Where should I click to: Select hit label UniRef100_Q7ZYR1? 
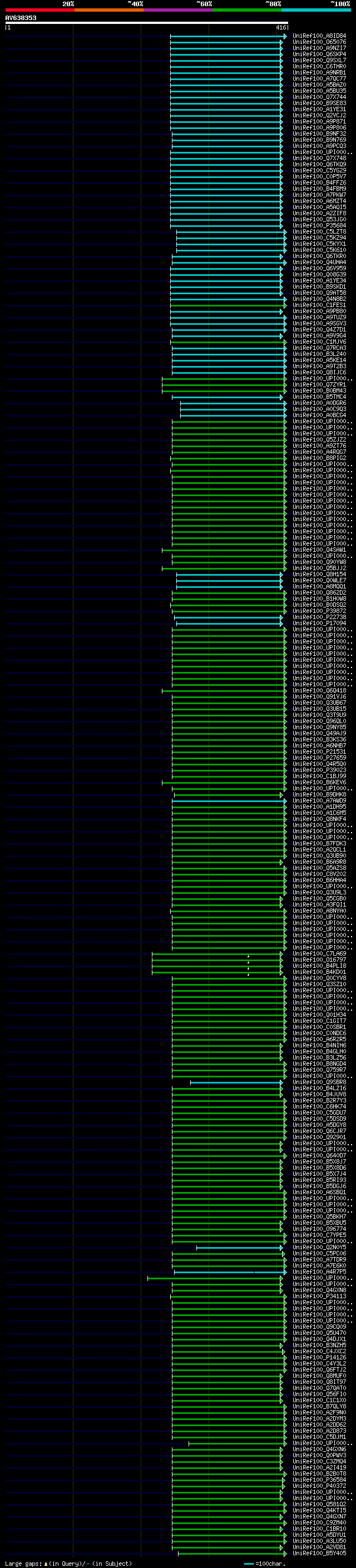(319, 385)
